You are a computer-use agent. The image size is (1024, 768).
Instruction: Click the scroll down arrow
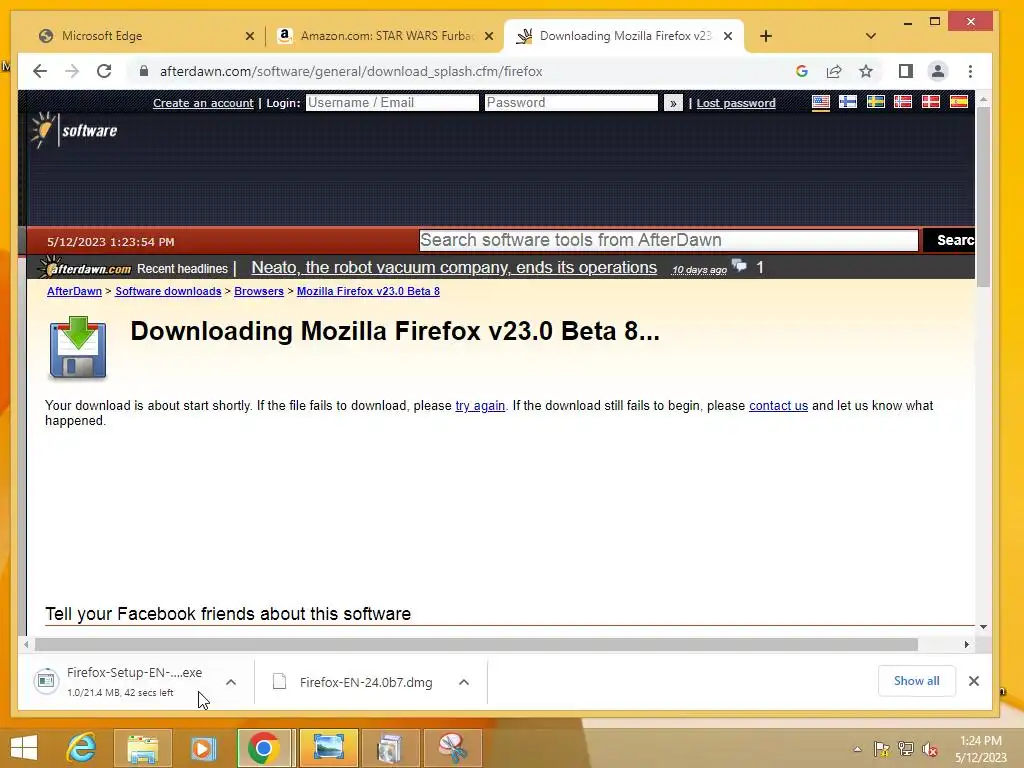983,627
